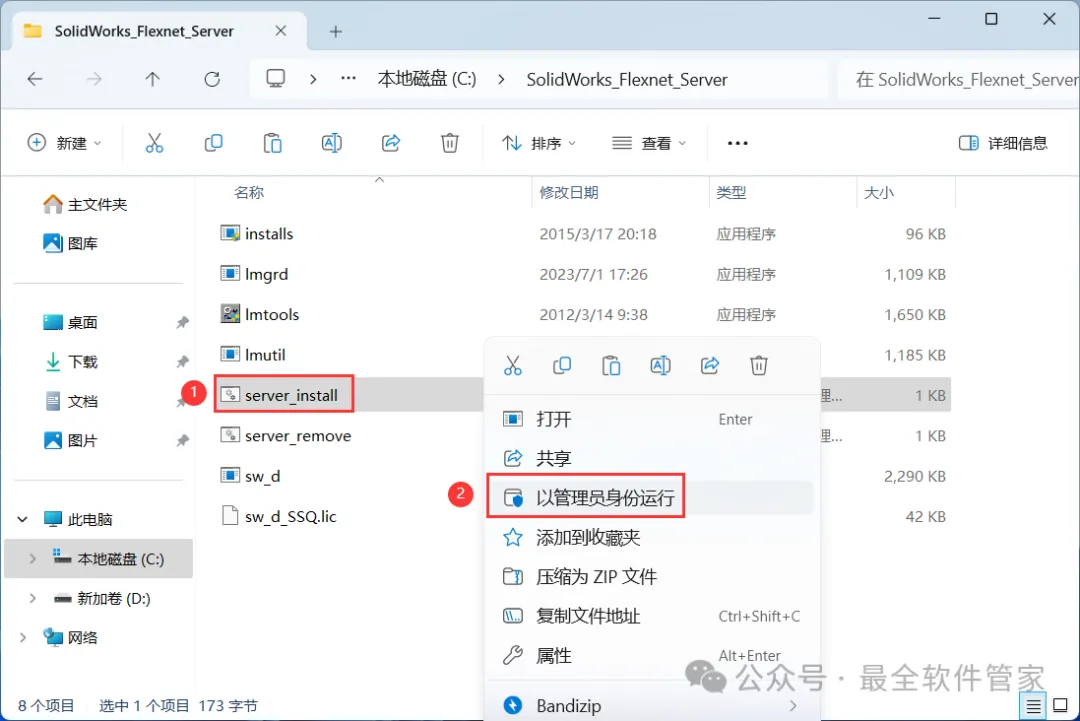Viewport: 1080px width, 721px height.
Task: Click the Copy icon in the top toolbar
Action: (x=214, y=143)
